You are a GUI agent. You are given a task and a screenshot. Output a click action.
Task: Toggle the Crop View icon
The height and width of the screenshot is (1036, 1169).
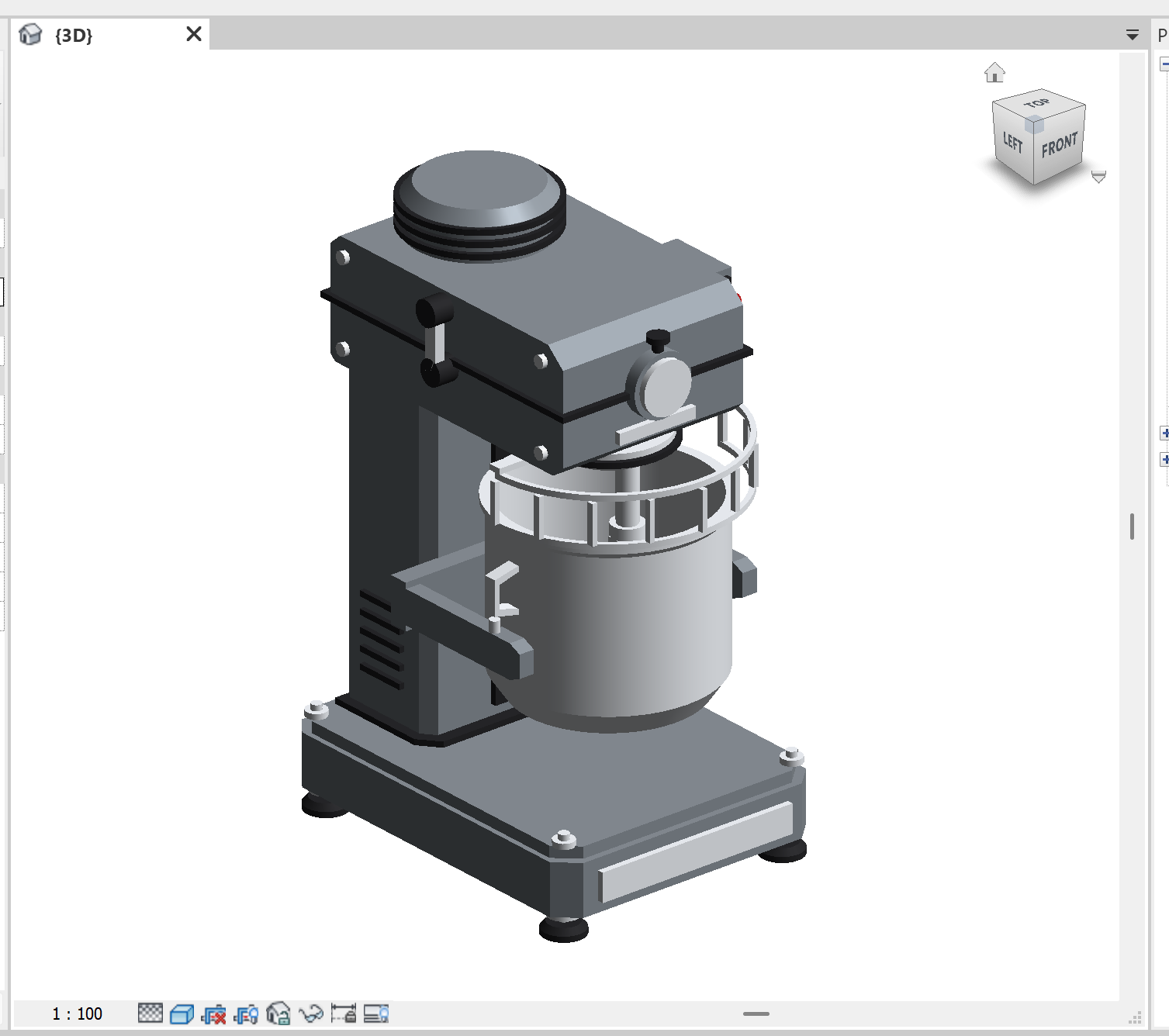[213, 1014]
